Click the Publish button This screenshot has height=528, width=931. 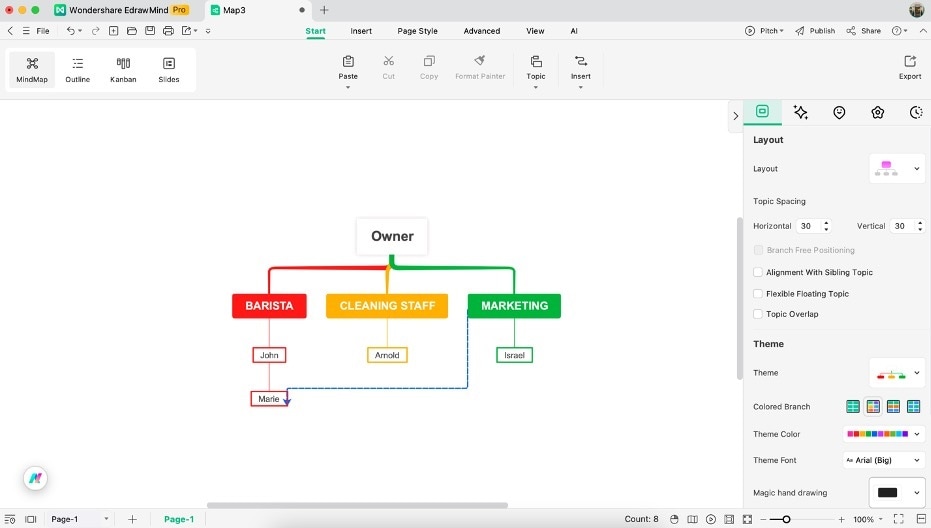coord(815,31)
